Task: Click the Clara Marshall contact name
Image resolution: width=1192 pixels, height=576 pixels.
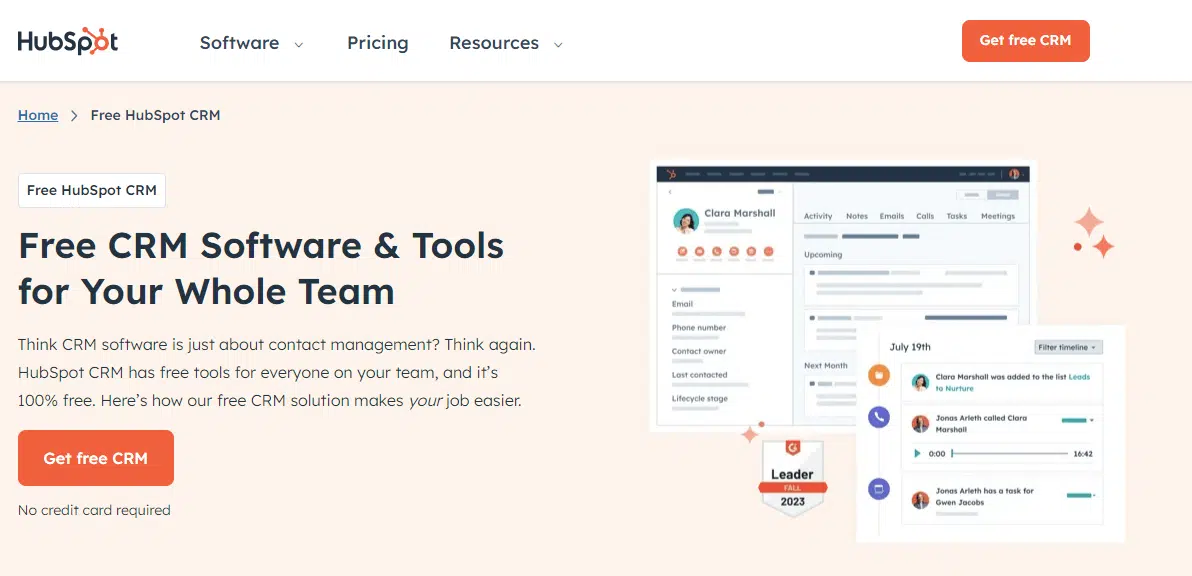Action: [x=740, y=213]
